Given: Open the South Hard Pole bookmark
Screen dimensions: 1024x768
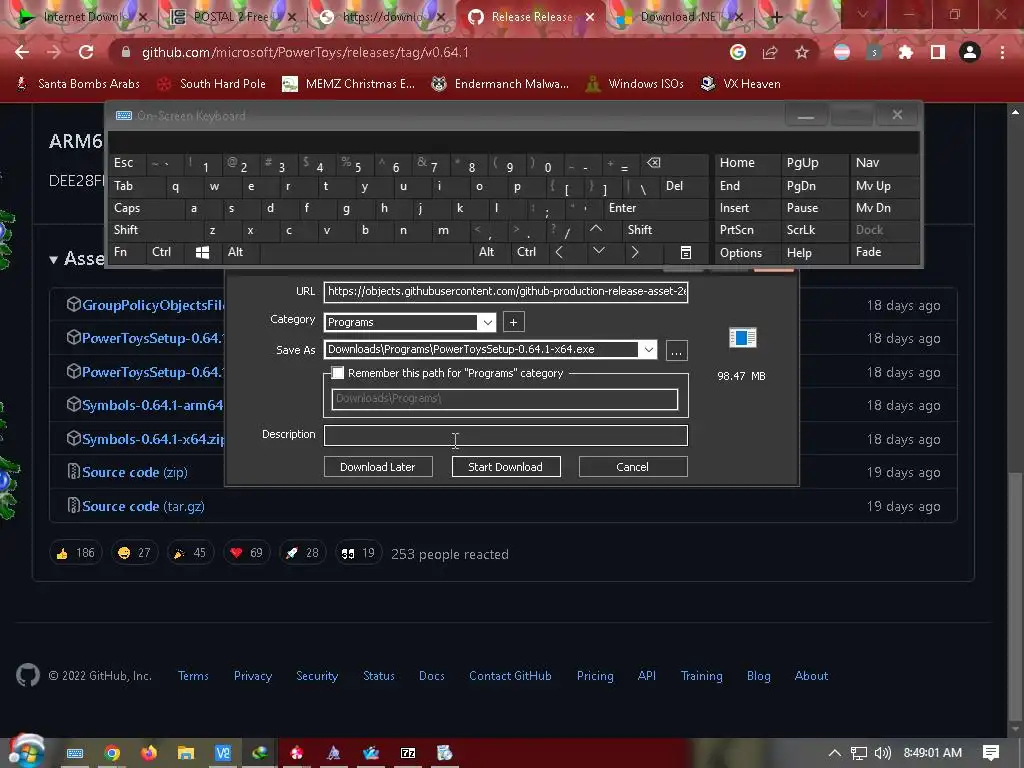Looking at the screenshot, I should tap(211, 84).
